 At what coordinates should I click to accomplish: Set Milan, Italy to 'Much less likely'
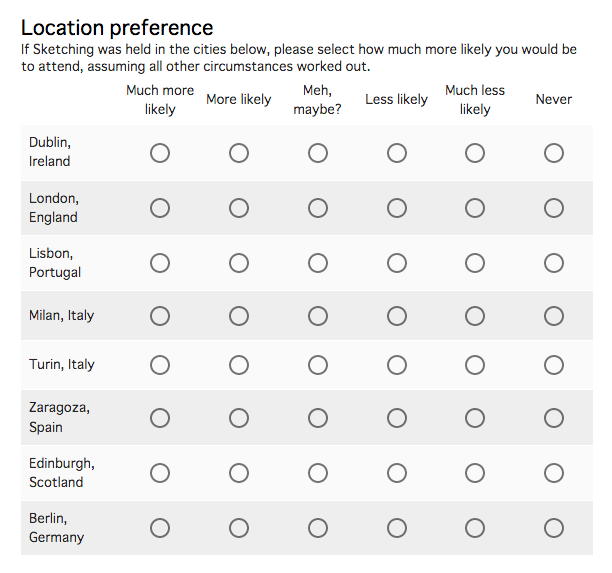coord(475,316)
